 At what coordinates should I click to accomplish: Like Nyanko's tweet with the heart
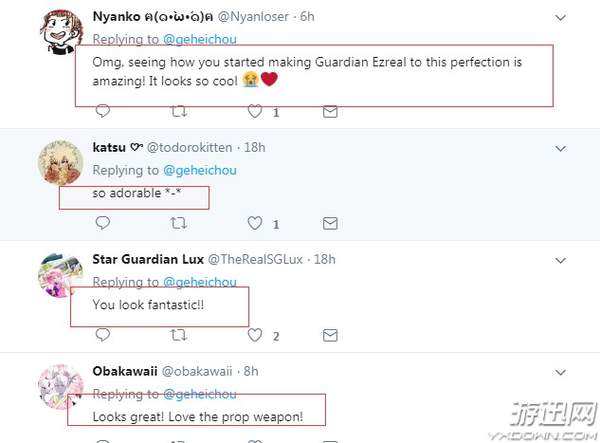256,112
